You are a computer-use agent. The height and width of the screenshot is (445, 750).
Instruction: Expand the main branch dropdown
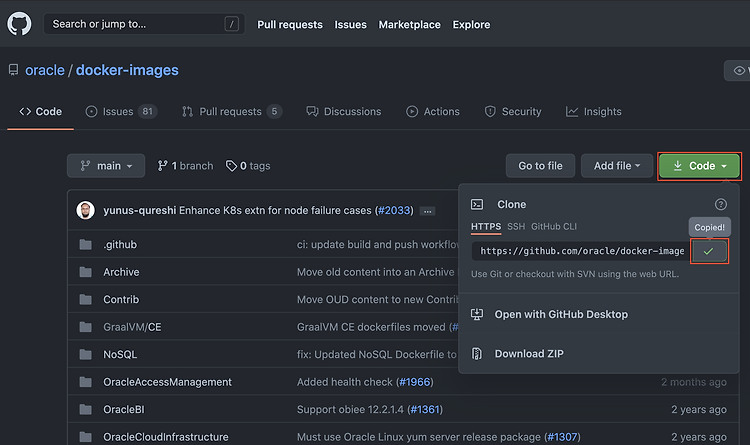point(106,166)
